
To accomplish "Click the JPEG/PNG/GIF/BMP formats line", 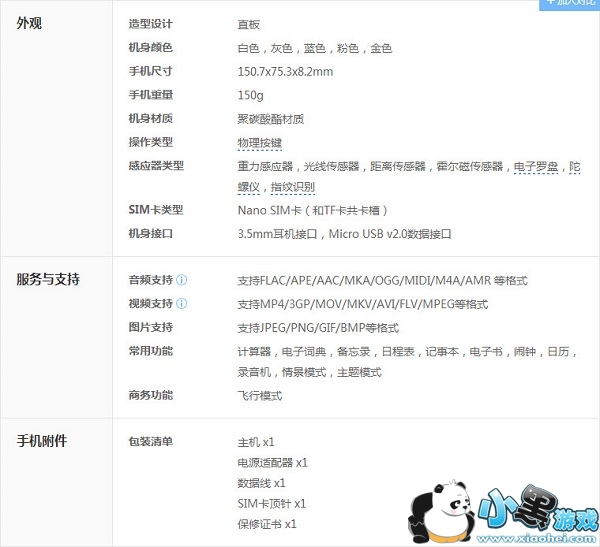I will pos(318,328).
